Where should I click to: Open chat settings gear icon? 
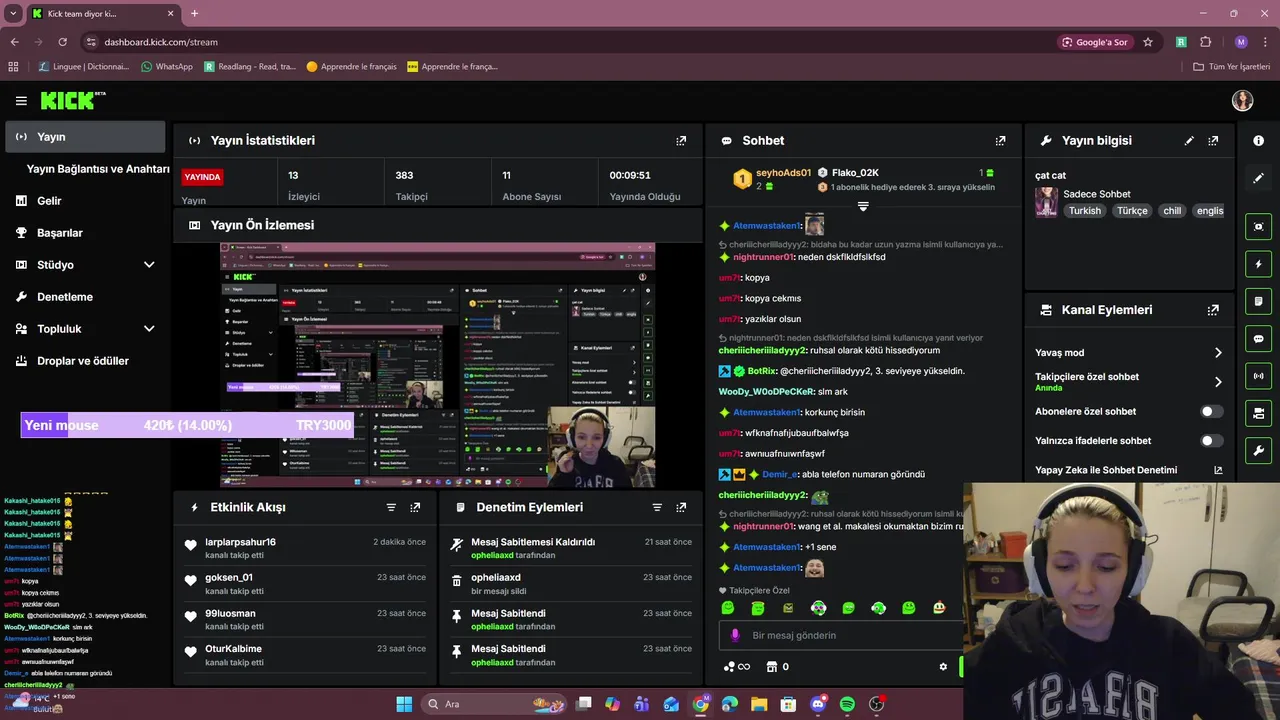pyautogui.click(x=942, y=667)
